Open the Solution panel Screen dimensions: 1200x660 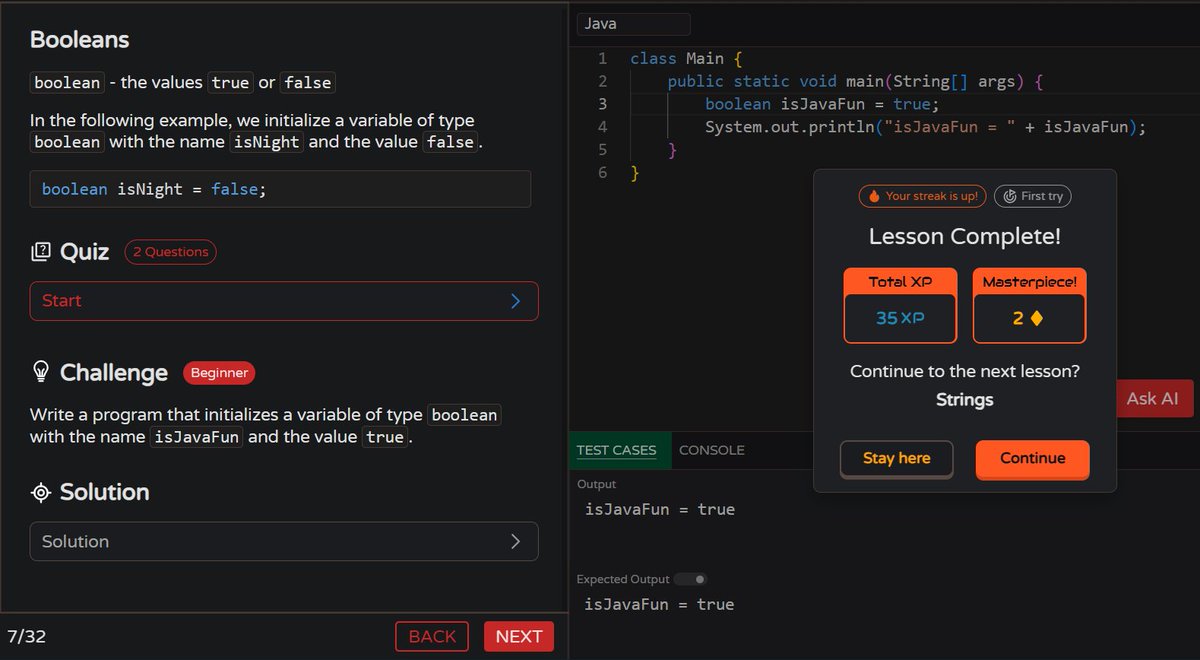click(x=284, y=541)
